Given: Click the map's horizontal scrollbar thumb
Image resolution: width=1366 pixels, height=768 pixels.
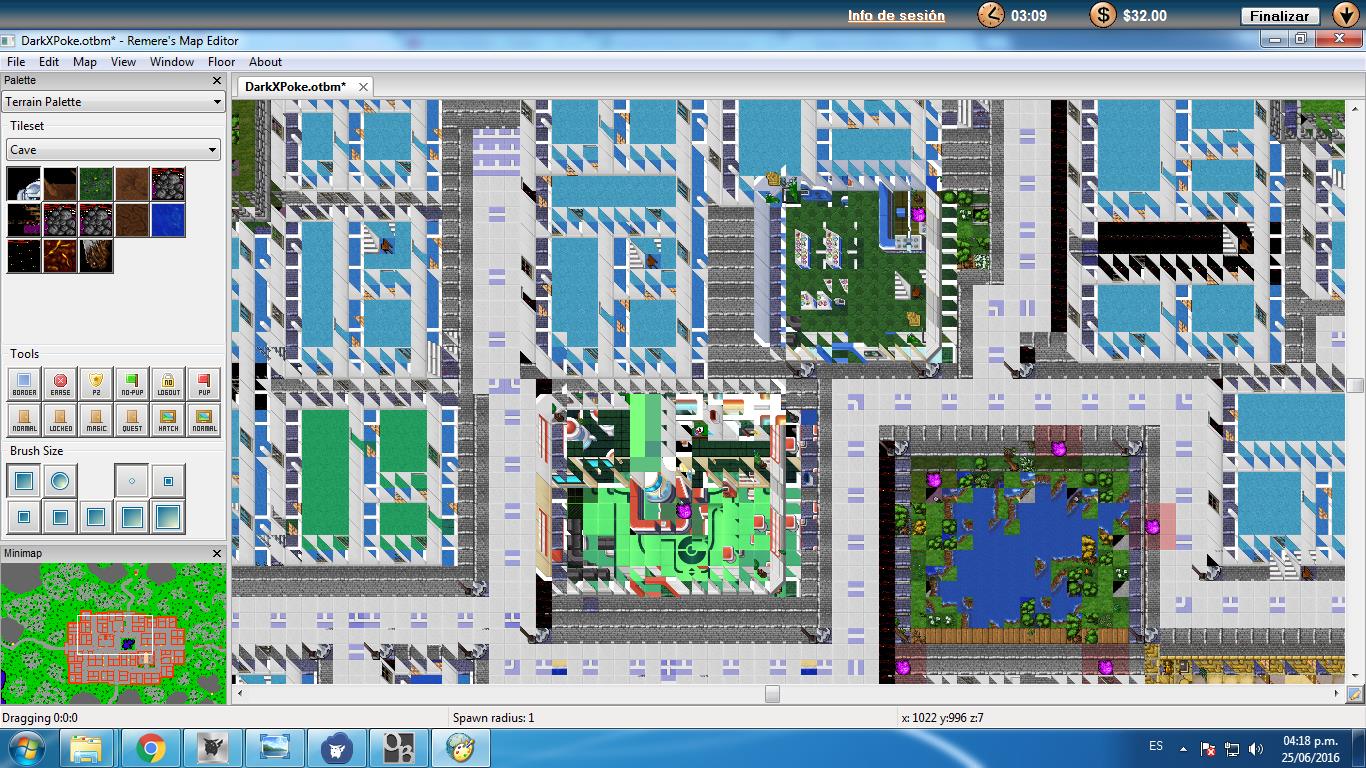Looking at the screenshot, I should pyautogui.click(x=772, y=693).
